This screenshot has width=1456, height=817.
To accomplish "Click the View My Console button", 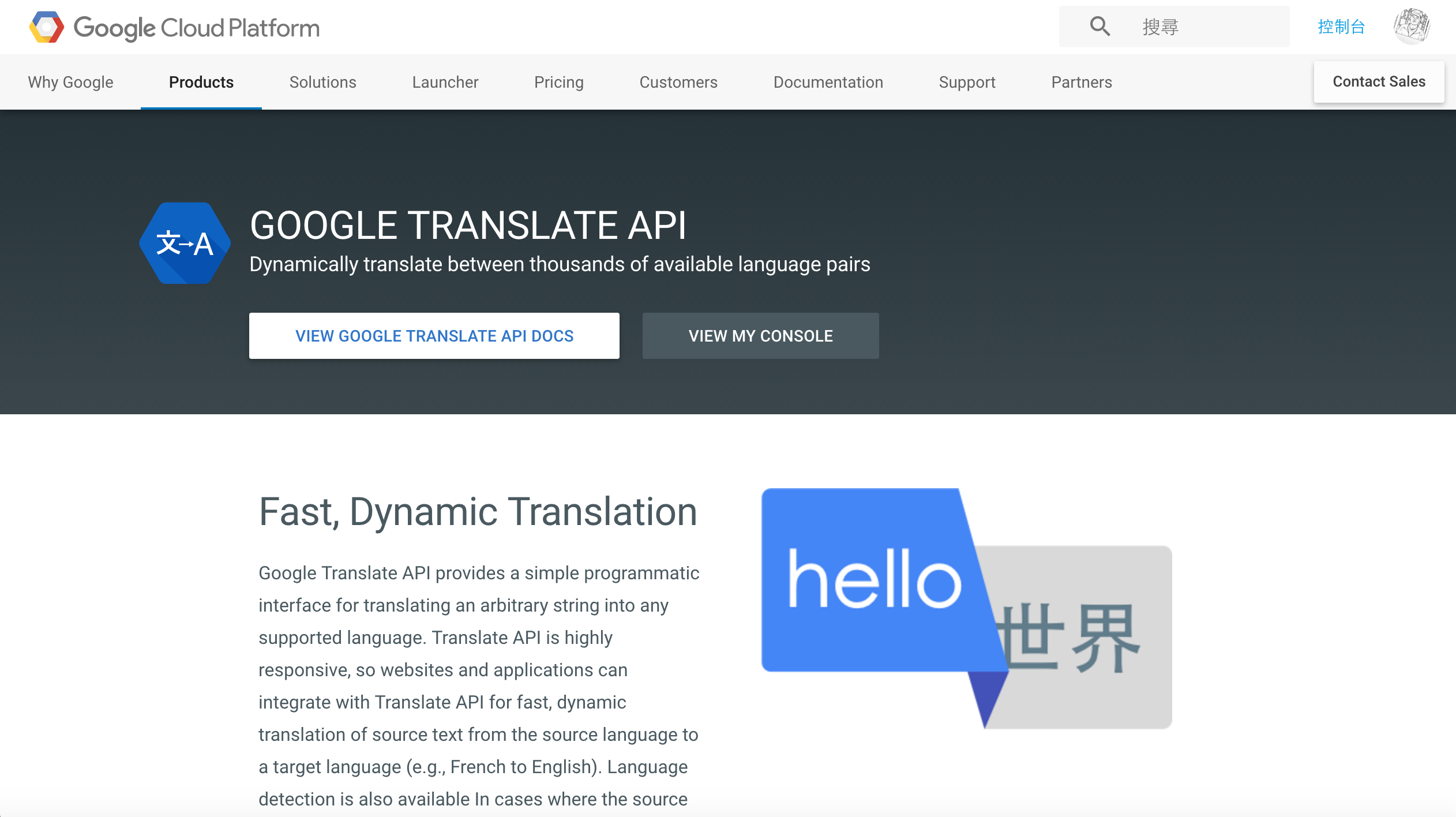I will point(760,336).
